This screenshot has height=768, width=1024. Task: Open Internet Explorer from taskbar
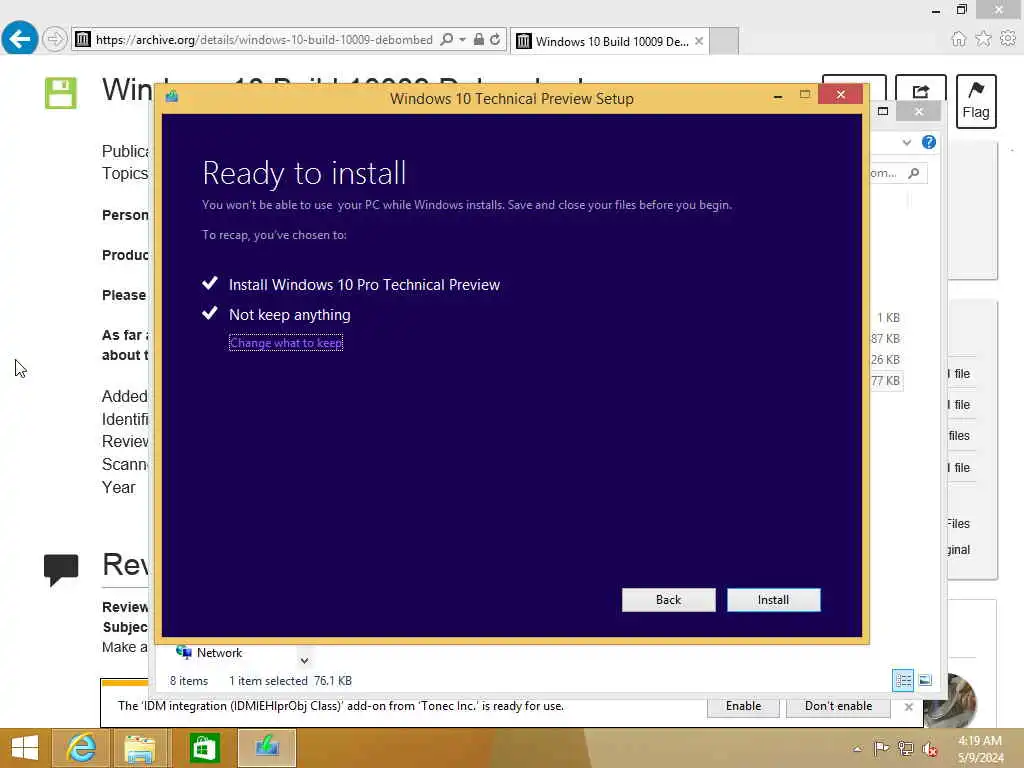(80, 748)
